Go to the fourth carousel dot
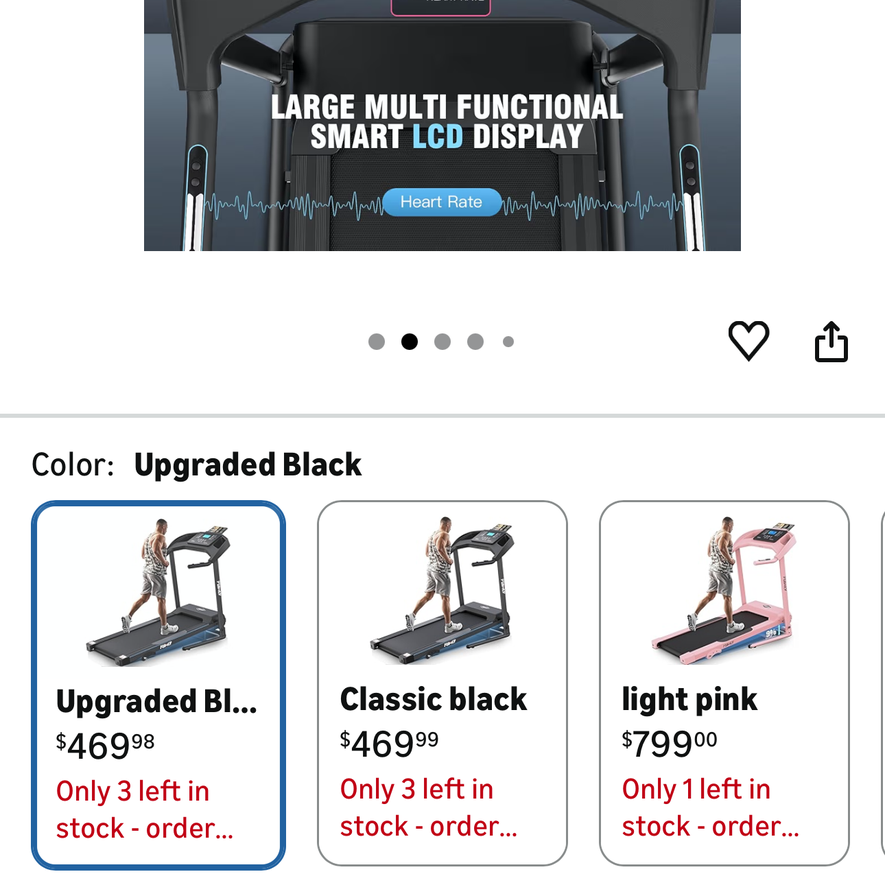This screenshot has width=885, height=885. [x=475, y=341]
